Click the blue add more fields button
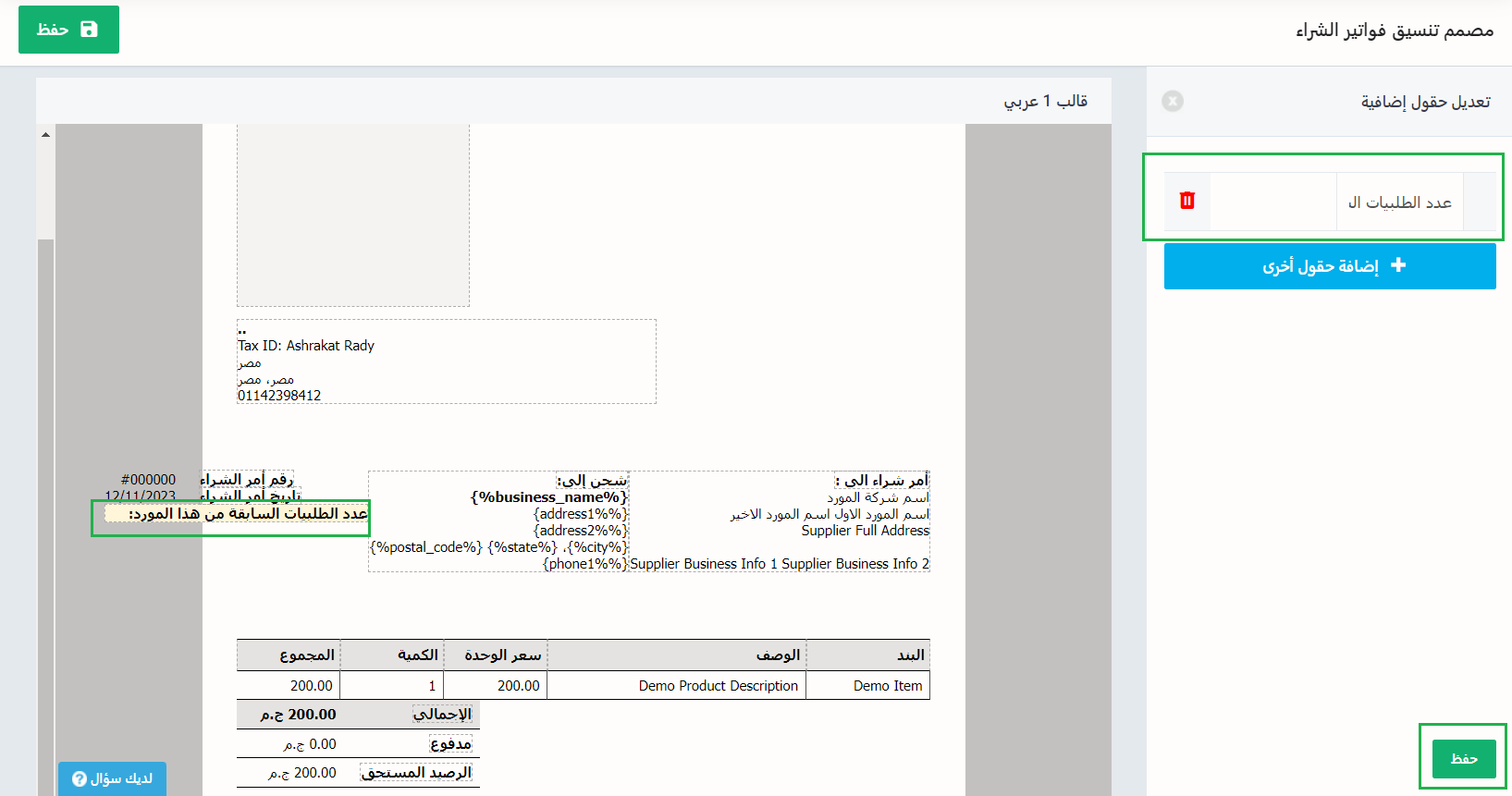The height and width of the screenshot is (796, 1512). (x=1330, y=266)
